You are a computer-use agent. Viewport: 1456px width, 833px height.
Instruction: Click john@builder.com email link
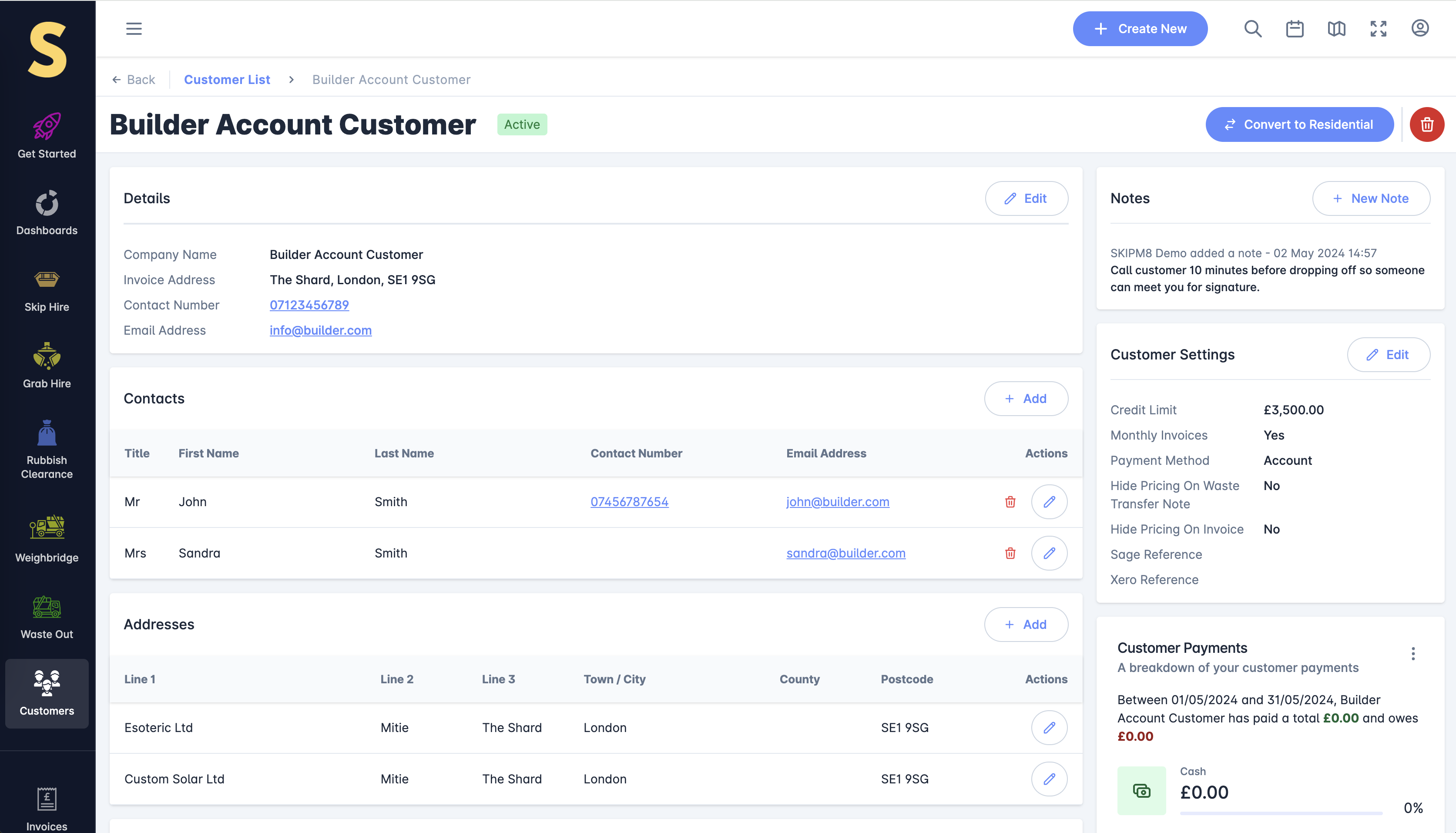tap(838, 502)
